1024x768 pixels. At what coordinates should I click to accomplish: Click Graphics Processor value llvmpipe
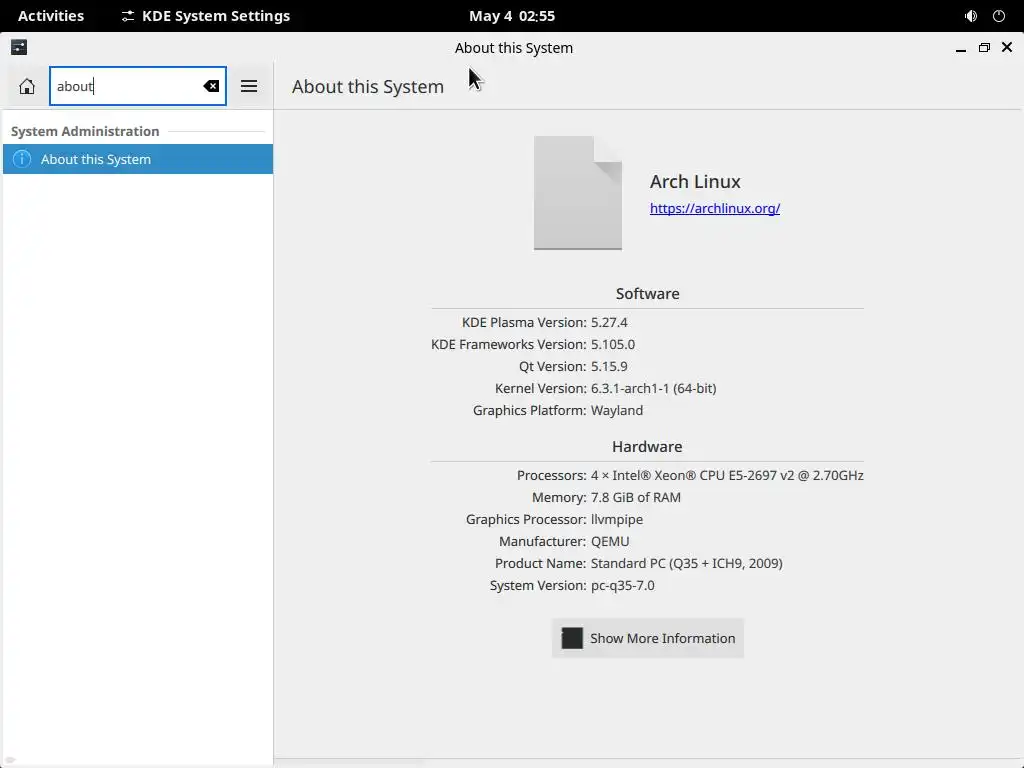click(617, 520)
